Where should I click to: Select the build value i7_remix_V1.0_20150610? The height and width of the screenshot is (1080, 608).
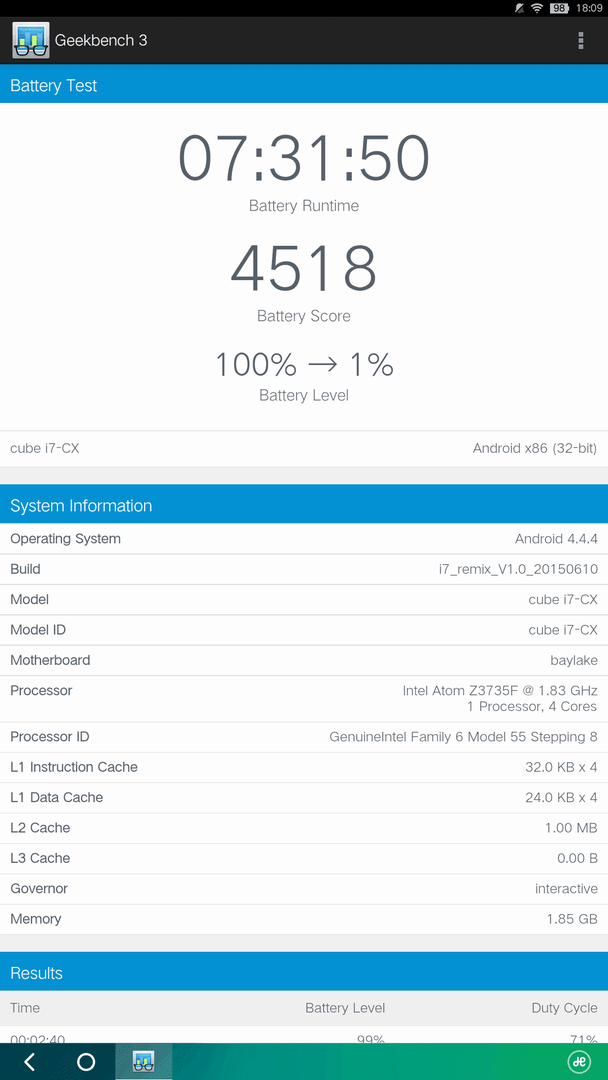click(518, 570)
